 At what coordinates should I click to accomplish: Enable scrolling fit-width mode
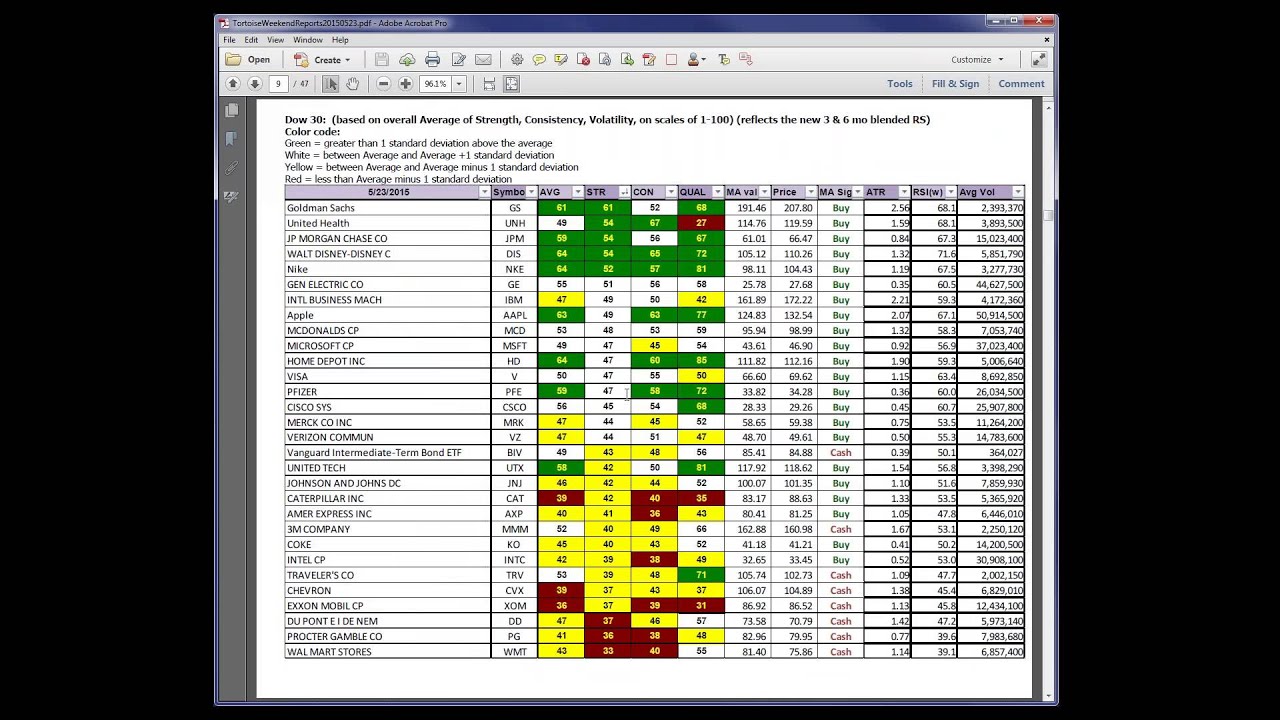489,84
